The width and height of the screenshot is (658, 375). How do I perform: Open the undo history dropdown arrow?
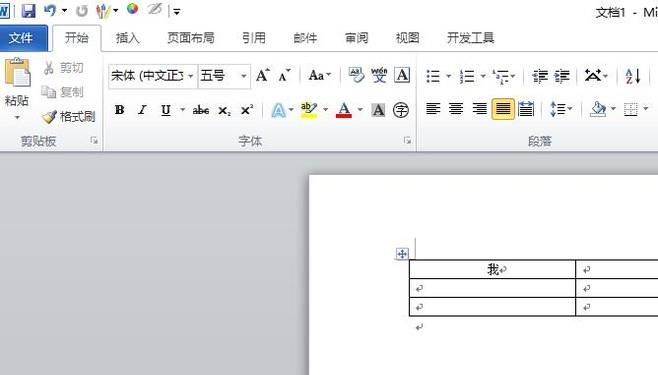(64, 10)
